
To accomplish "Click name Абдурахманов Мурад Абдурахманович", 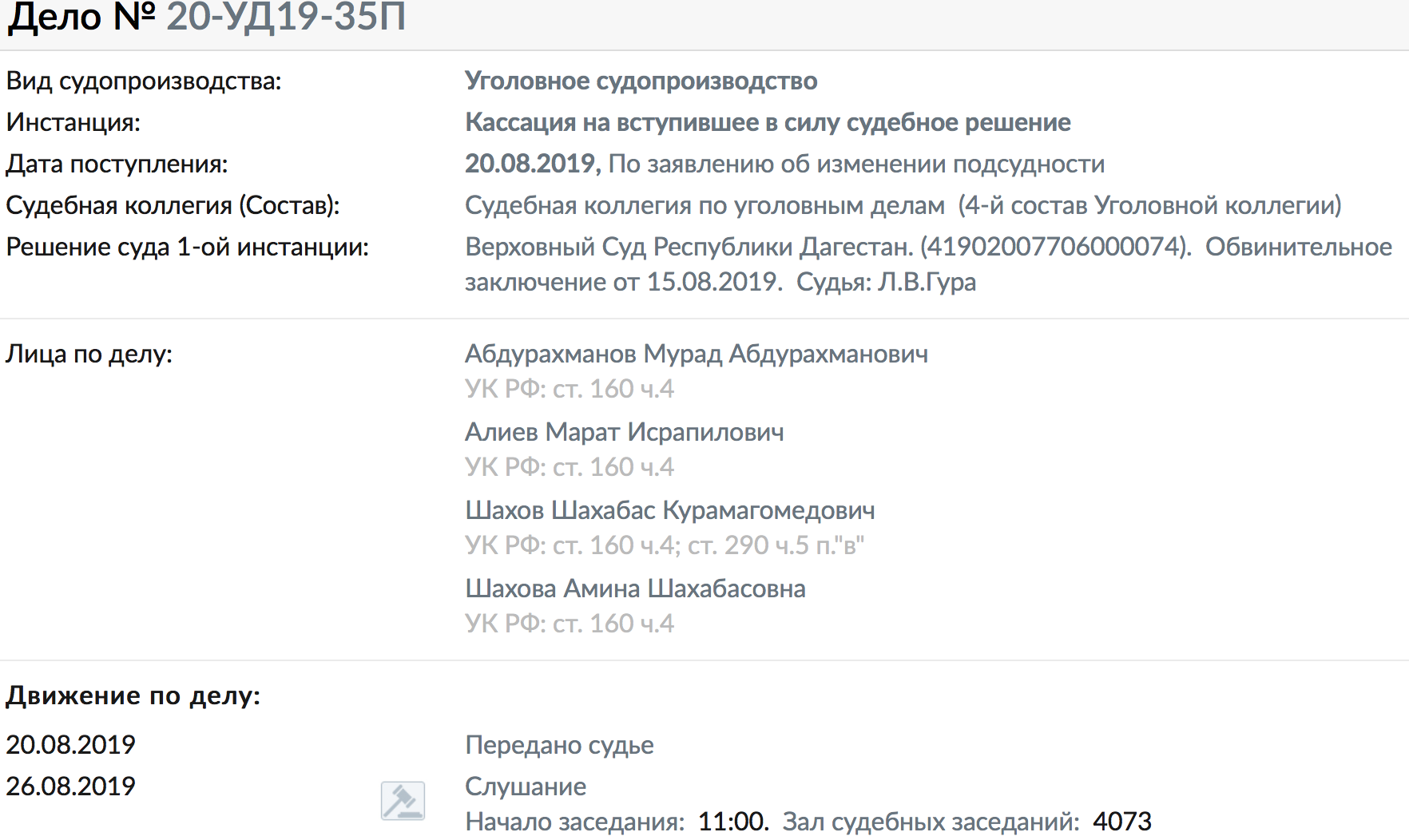I will 697,354.
